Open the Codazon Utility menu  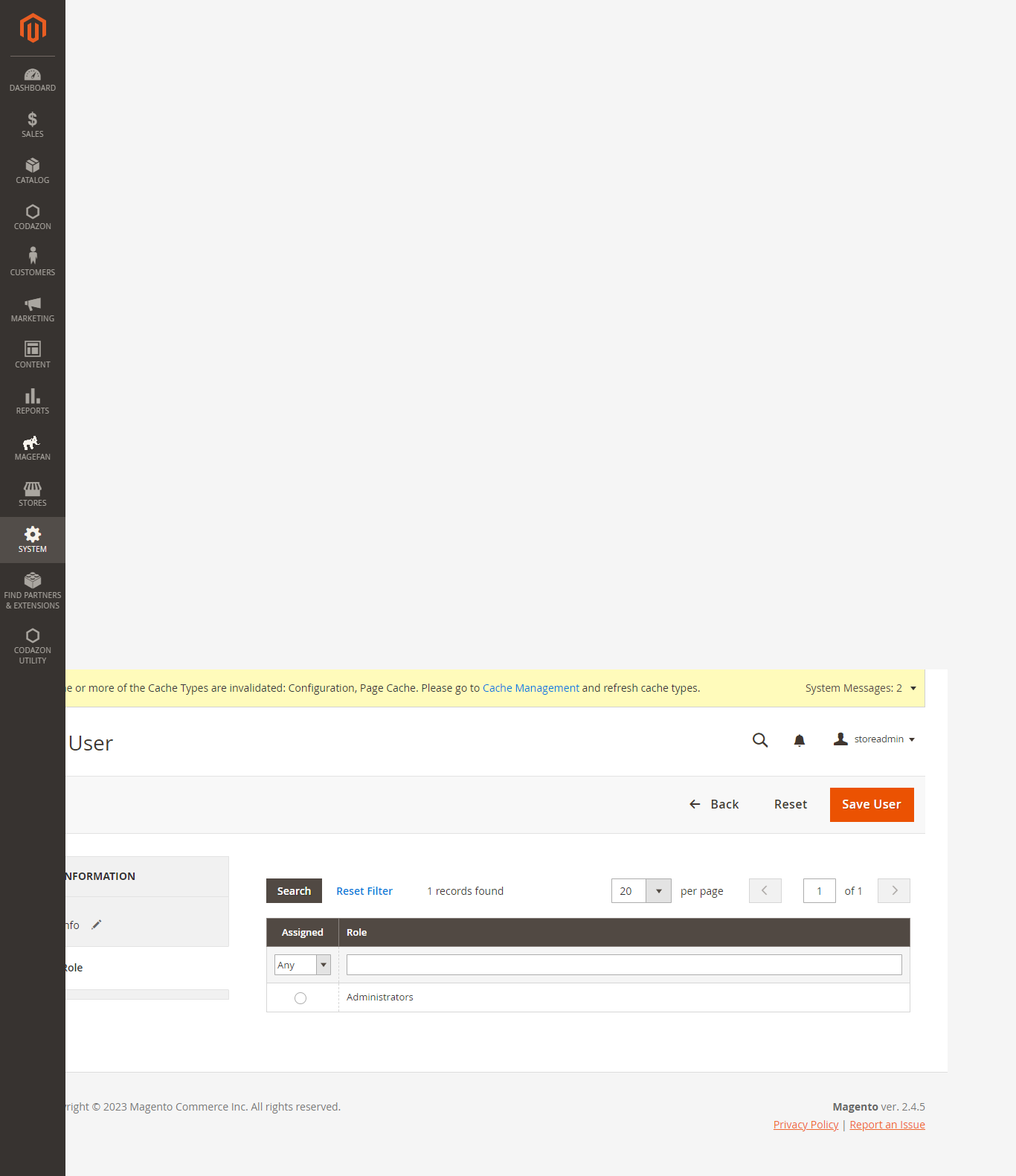[33, 646]
